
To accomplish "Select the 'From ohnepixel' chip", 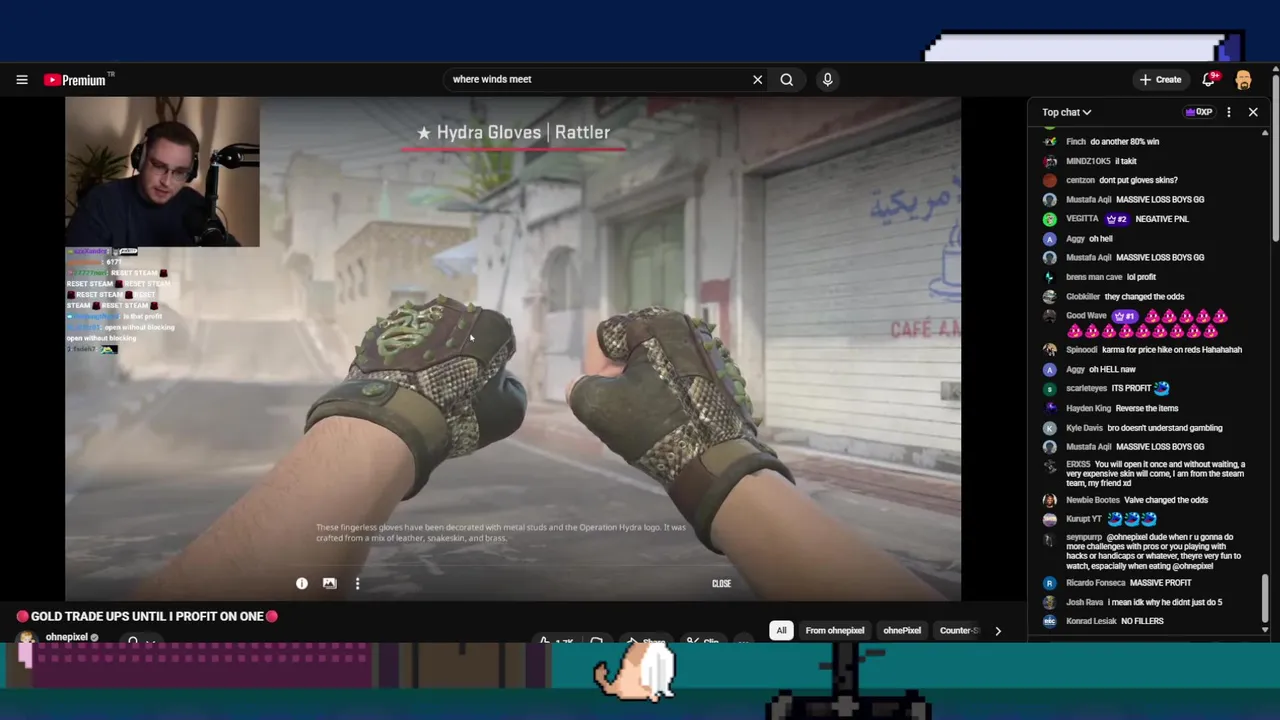I will coord(835,631).
